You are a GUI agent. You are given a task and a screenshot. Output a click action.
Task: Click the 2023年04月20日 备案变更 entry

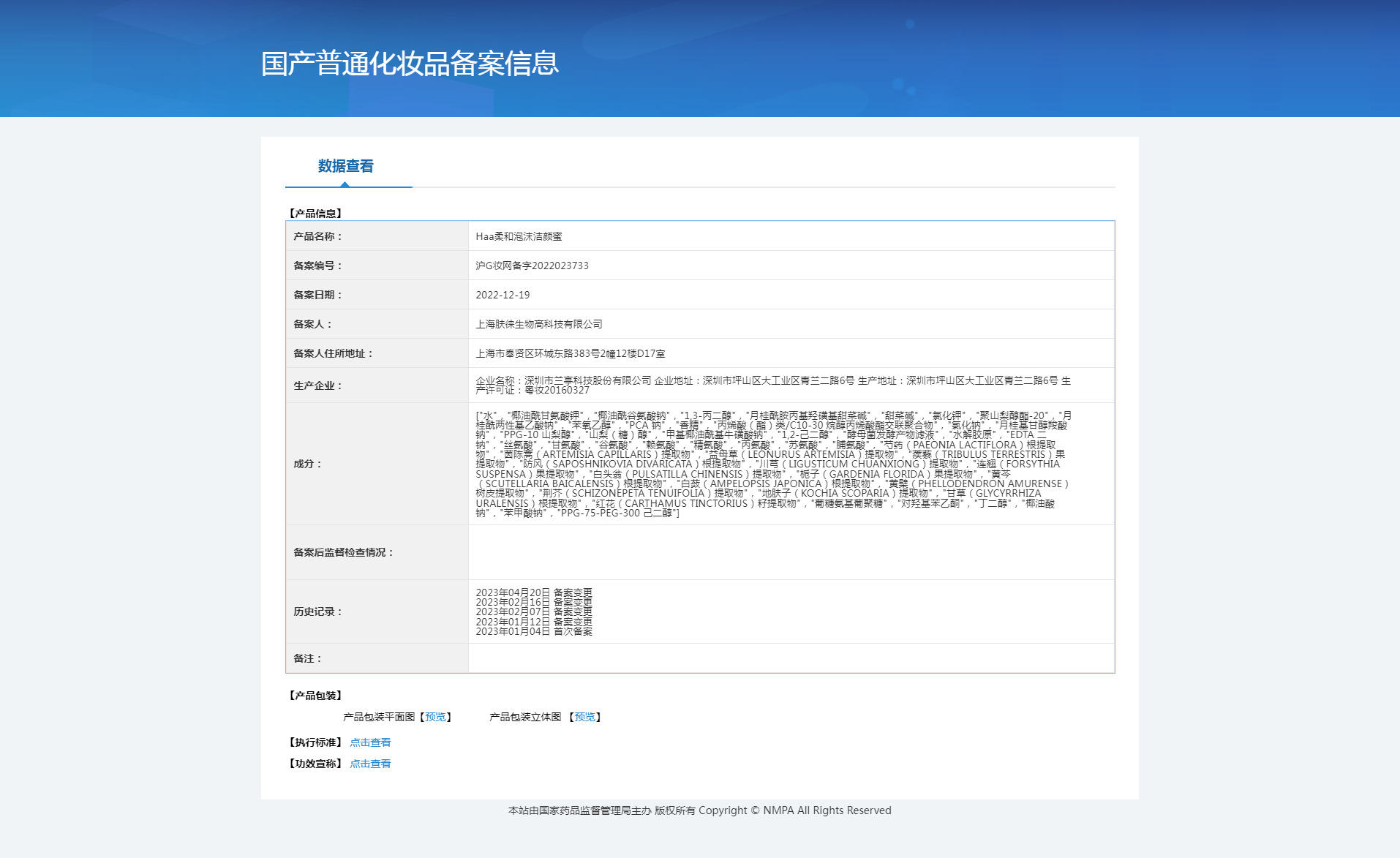click(535, 592)
